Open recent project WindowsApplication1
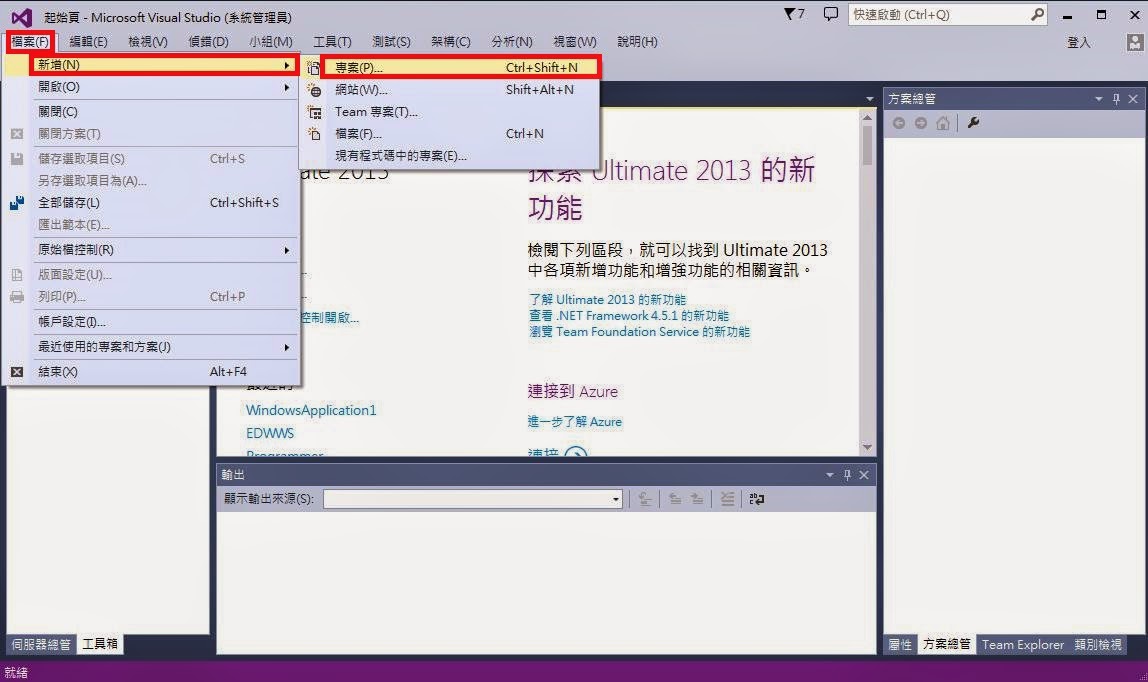Image resolution: width=1148 pixels, height=682 pixels. point(311,411)
